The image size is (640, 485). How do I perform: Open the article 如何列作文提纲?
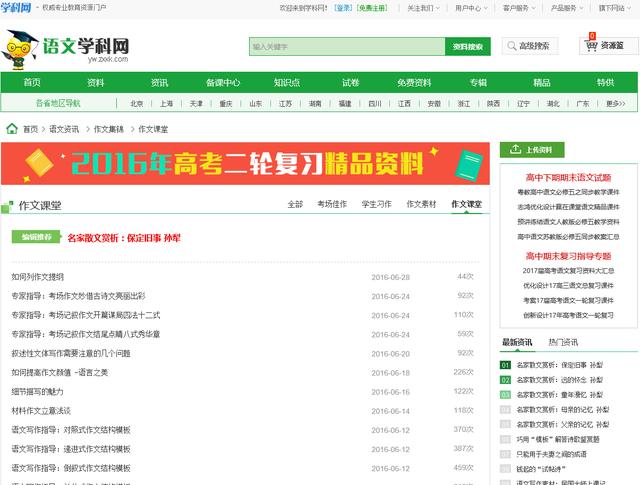38,277
